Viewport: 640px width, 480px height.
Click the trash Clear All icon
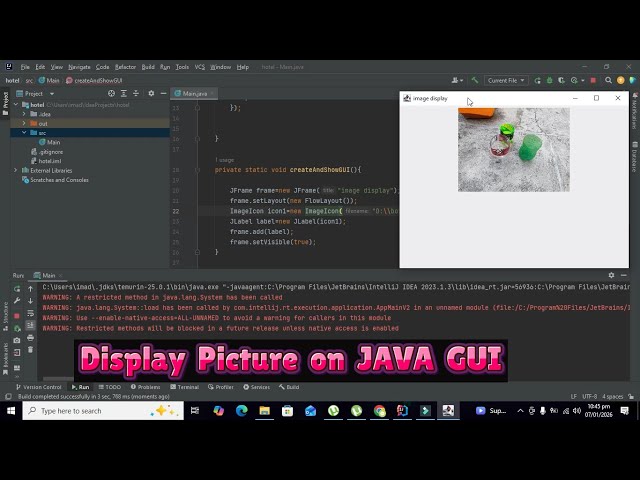pos(31,350)
